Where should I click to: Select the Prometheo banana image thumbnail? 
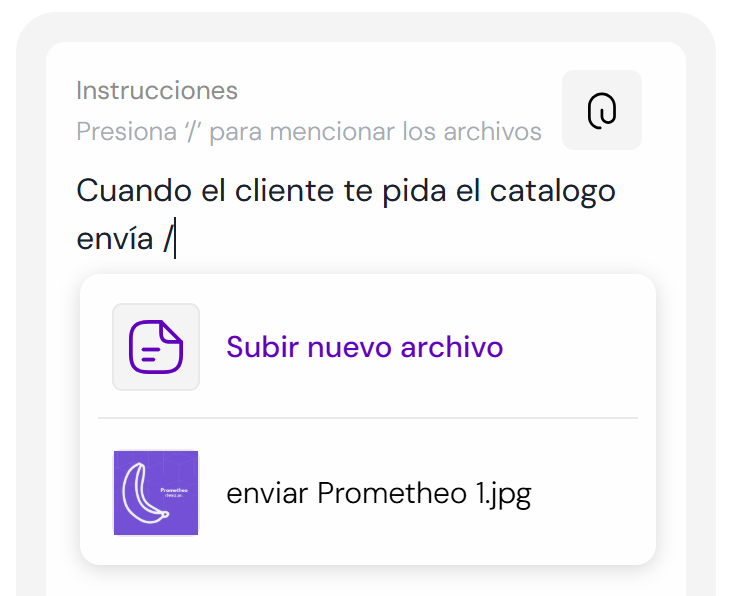[x=156, y=493]
